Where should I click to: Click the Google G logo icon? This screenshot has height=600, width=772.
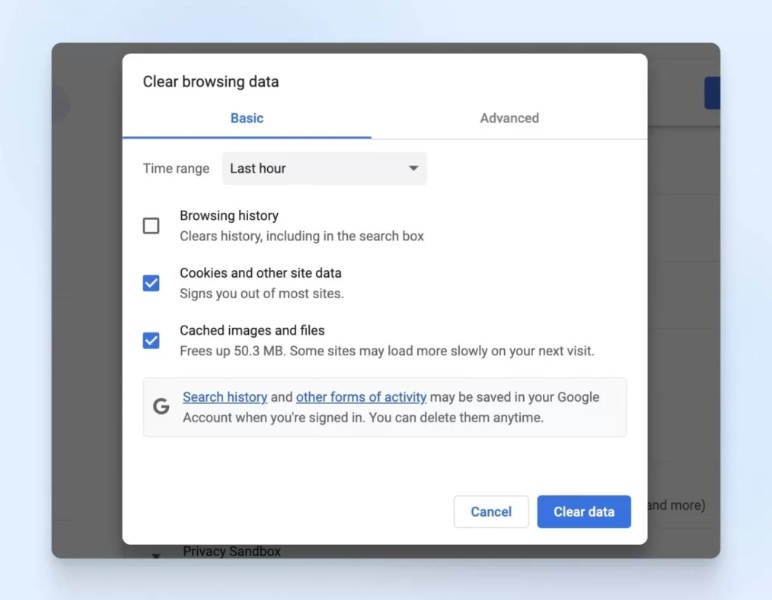tap(161, 407)
